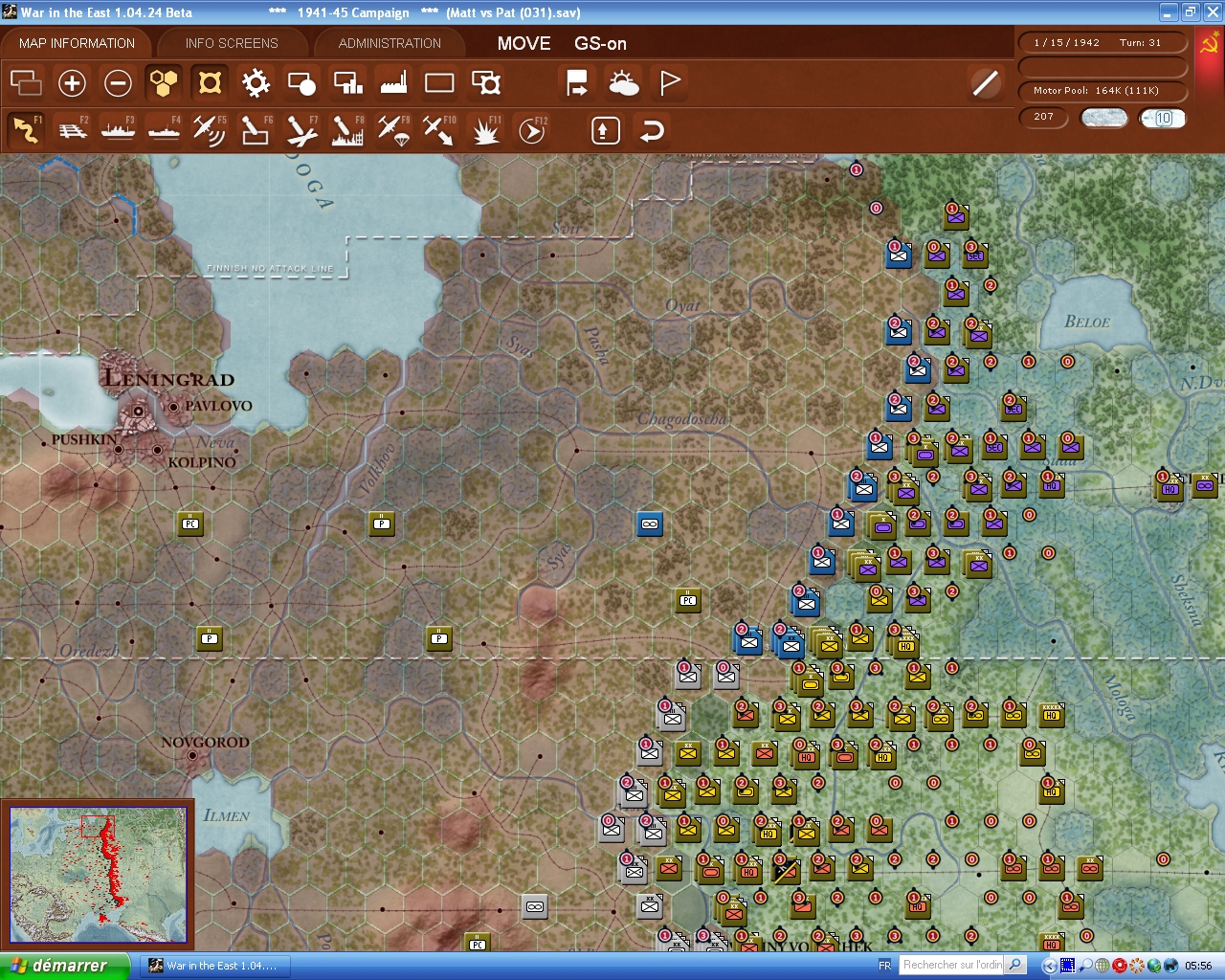Select F6 bomb unit mode
The height and width of the screenshot is (980, 1225).
(x=256, y=129)
